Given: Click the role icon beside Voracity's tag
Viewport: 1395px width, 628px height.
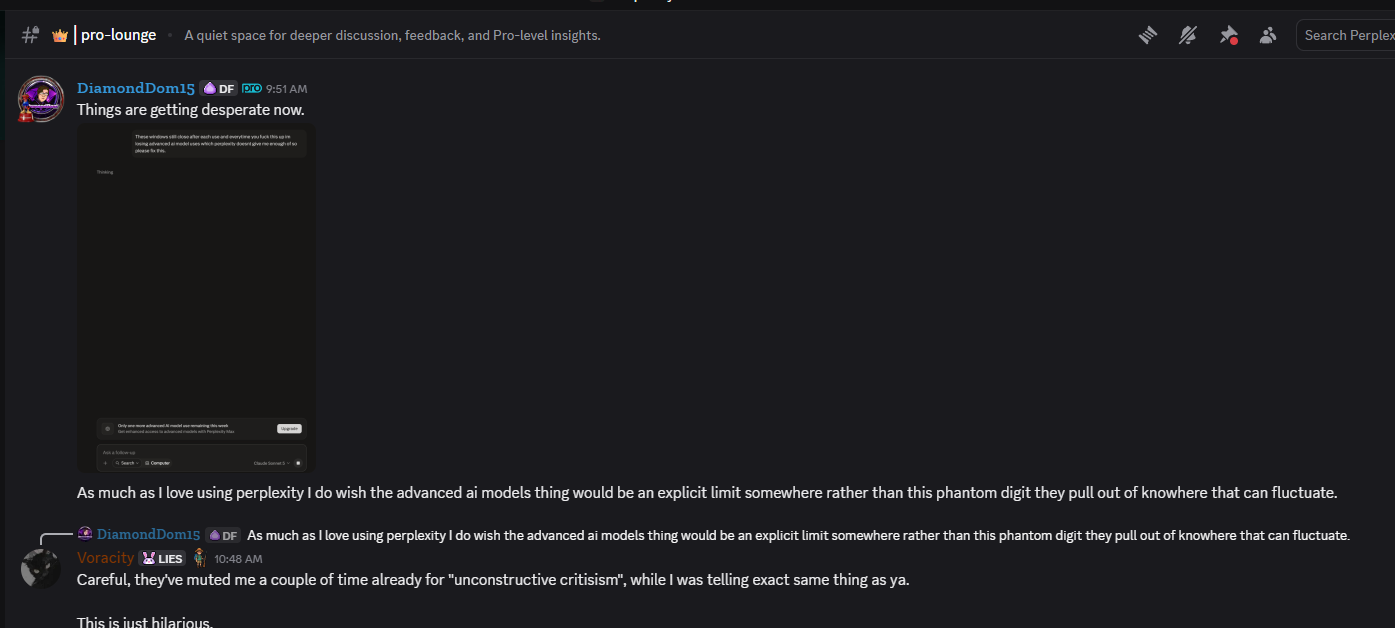Looking at the screenshot, I should (x=200, y=557).
